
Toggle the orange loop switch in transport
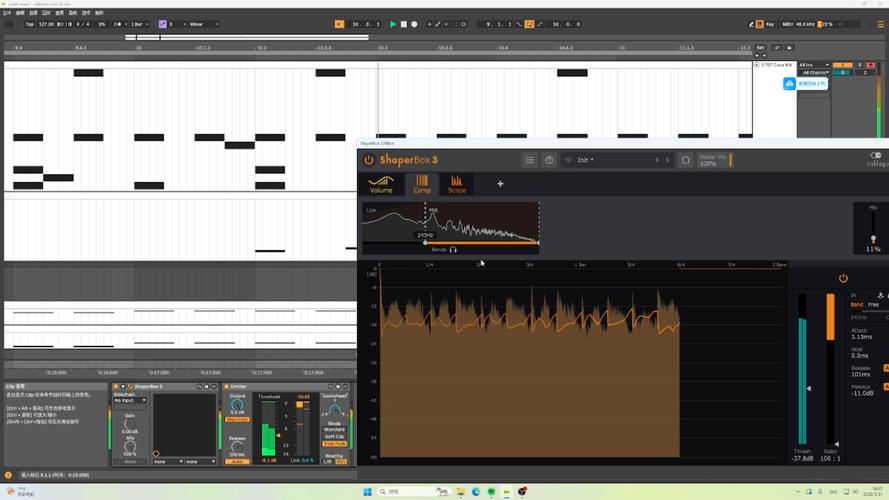(x=529, y=24)
